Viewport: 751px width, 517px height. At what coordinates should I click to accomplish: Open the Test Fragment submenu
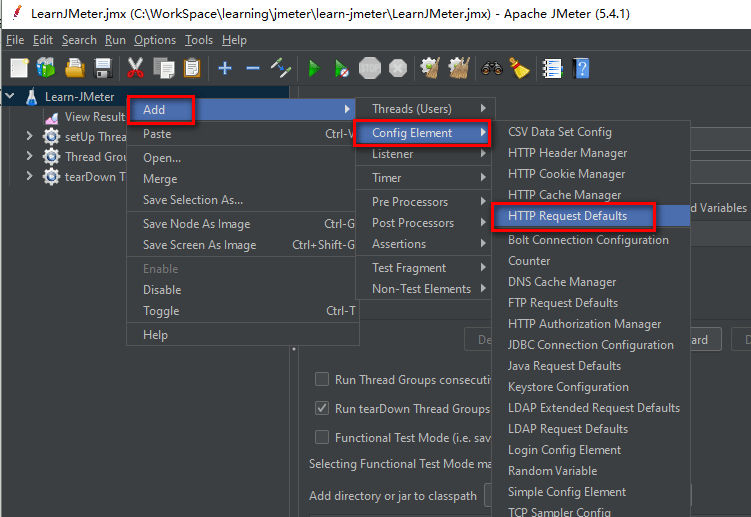click(x=423, y=268)
